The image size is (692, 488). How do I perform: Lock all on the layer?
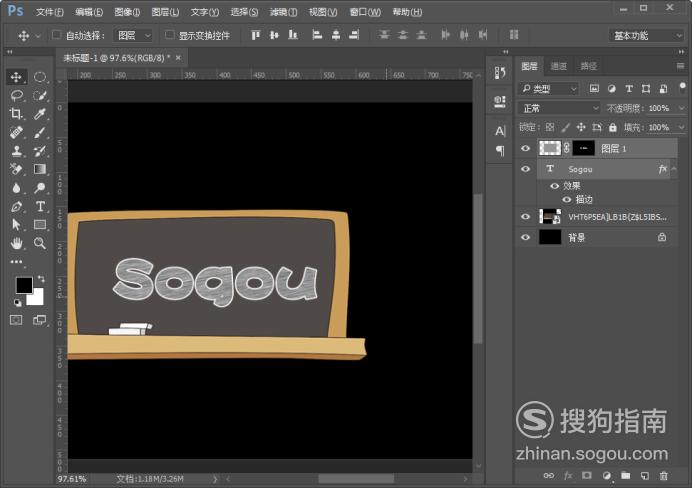pyautogui.click(x=613, y=128)
